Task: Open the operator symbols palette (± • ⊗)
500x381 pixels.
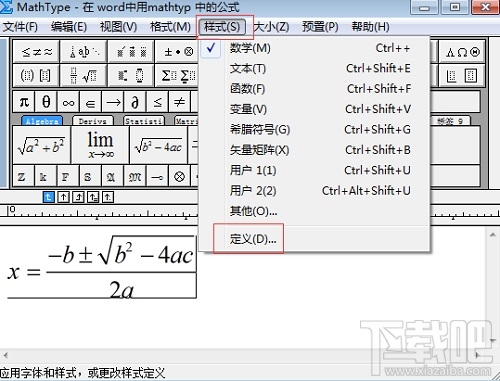Action: pos(177,52)
